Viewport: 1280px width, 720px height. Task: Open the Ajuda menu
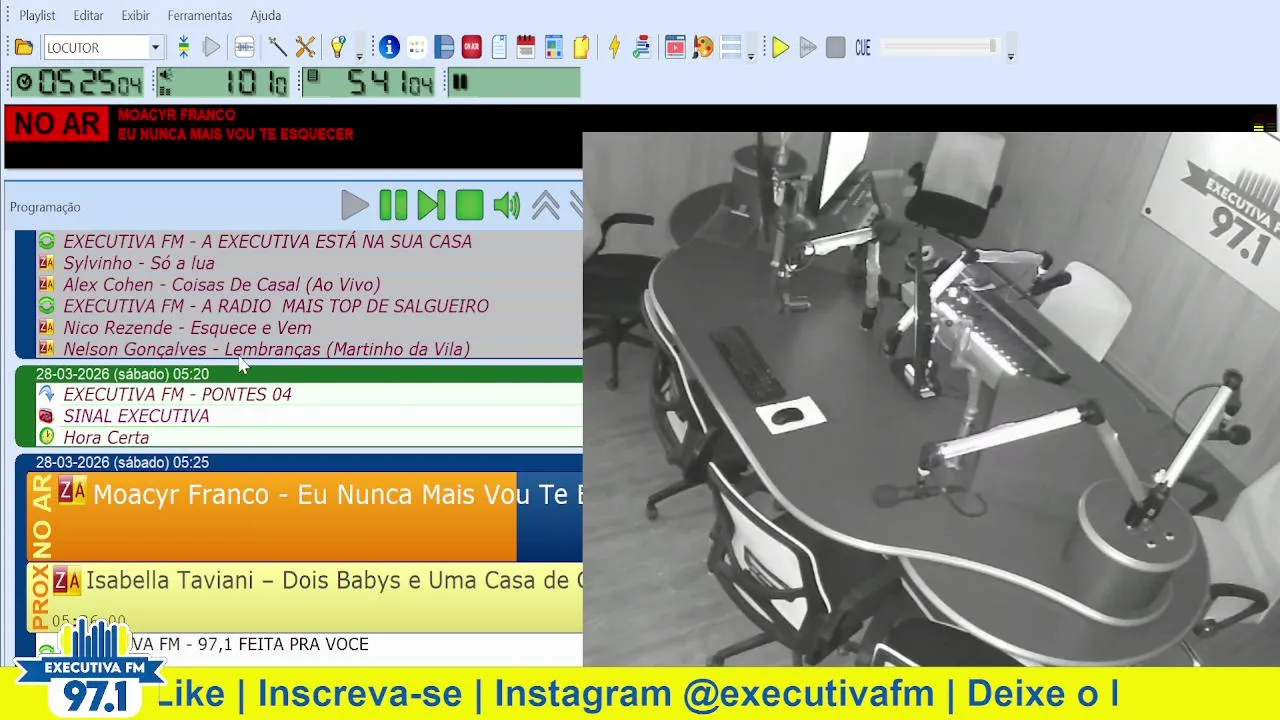265,15
